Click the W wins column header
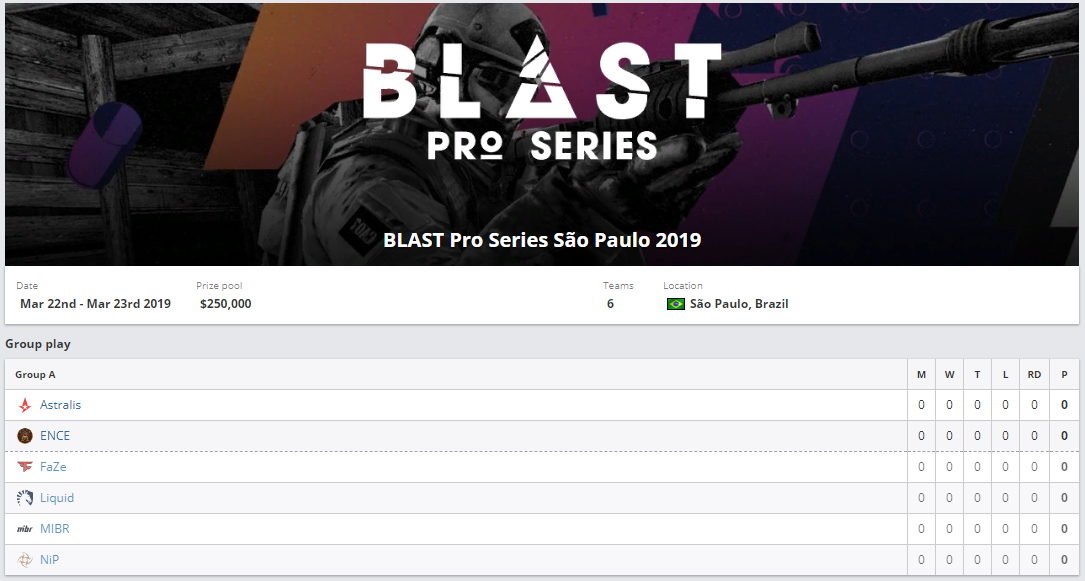Screen dimensions: 1085x581 pos(949,374)
